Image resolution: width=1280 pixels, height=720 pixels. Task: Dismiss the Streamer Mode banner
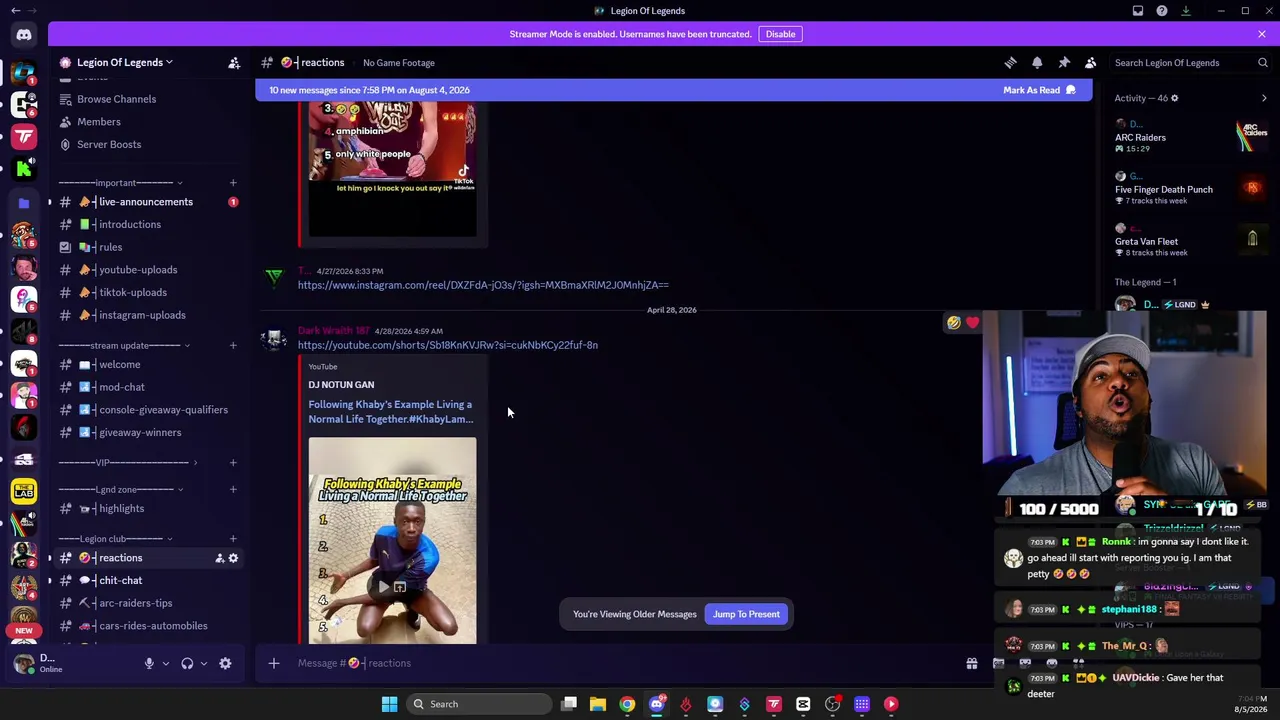pyautogui.click(x=1262, y=34)
